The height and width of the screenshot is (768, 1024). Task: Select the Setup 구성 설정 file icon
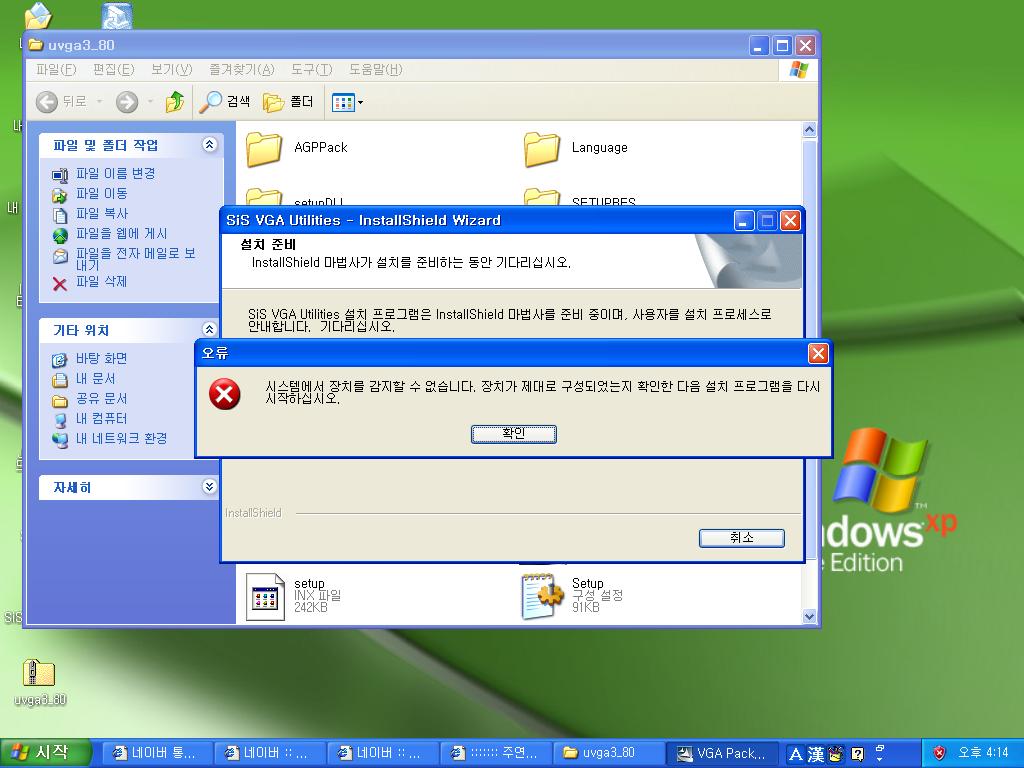coord(542,596)
